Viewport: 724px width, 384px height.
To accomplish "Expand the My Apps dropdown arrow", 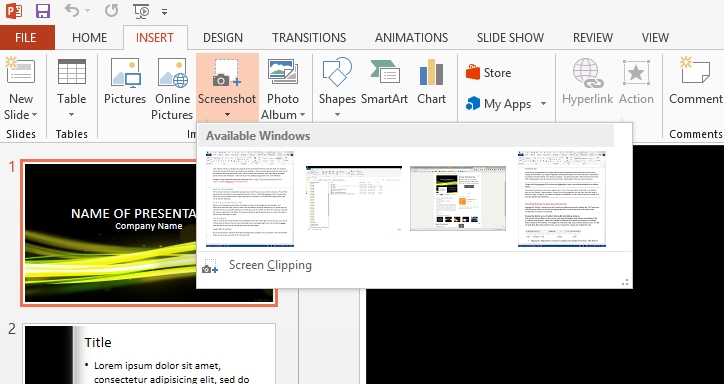I will 543,103.
